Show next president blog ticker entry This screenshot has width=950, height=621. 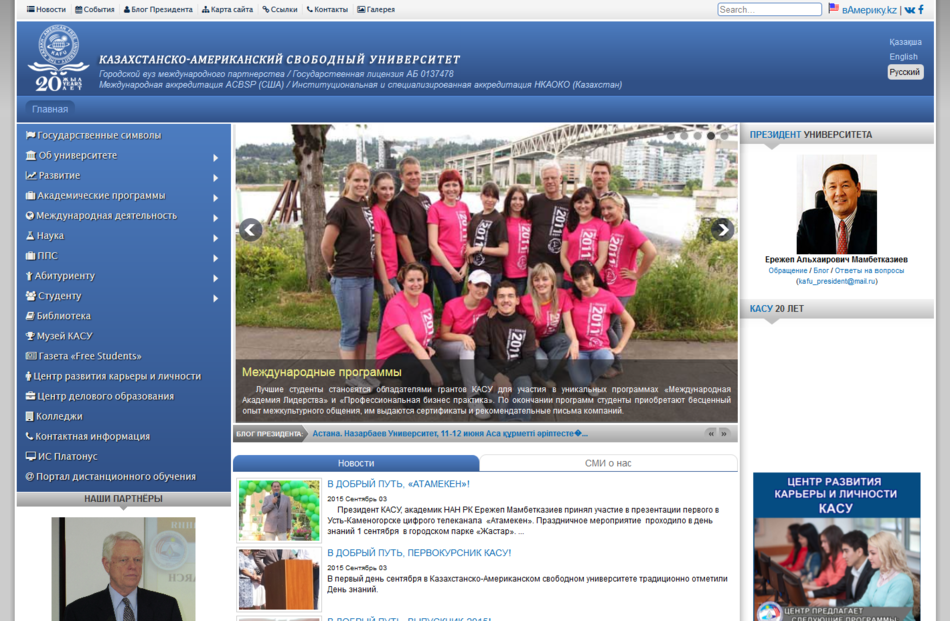724,433
